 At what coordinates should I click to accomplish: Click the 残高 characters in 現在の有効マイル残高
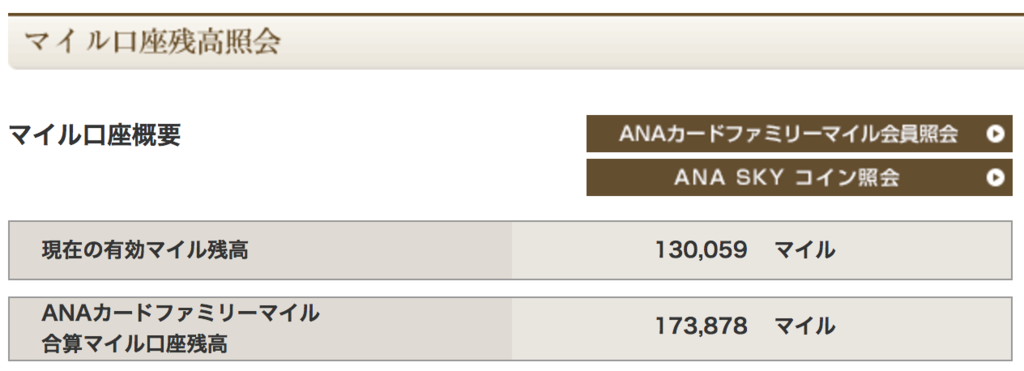coord(228,250)
